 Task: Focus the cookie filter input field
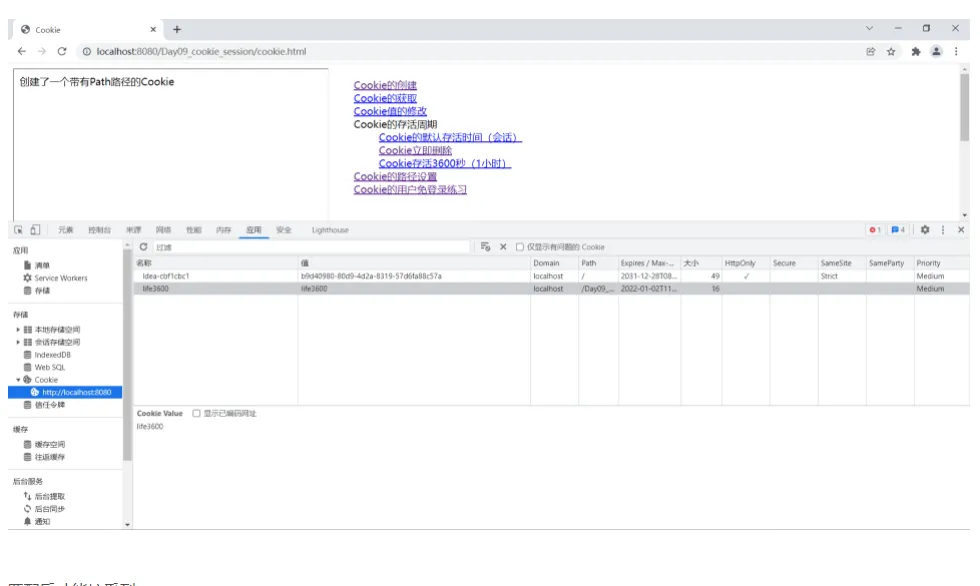pyautogui.click(x=311, y=247)
